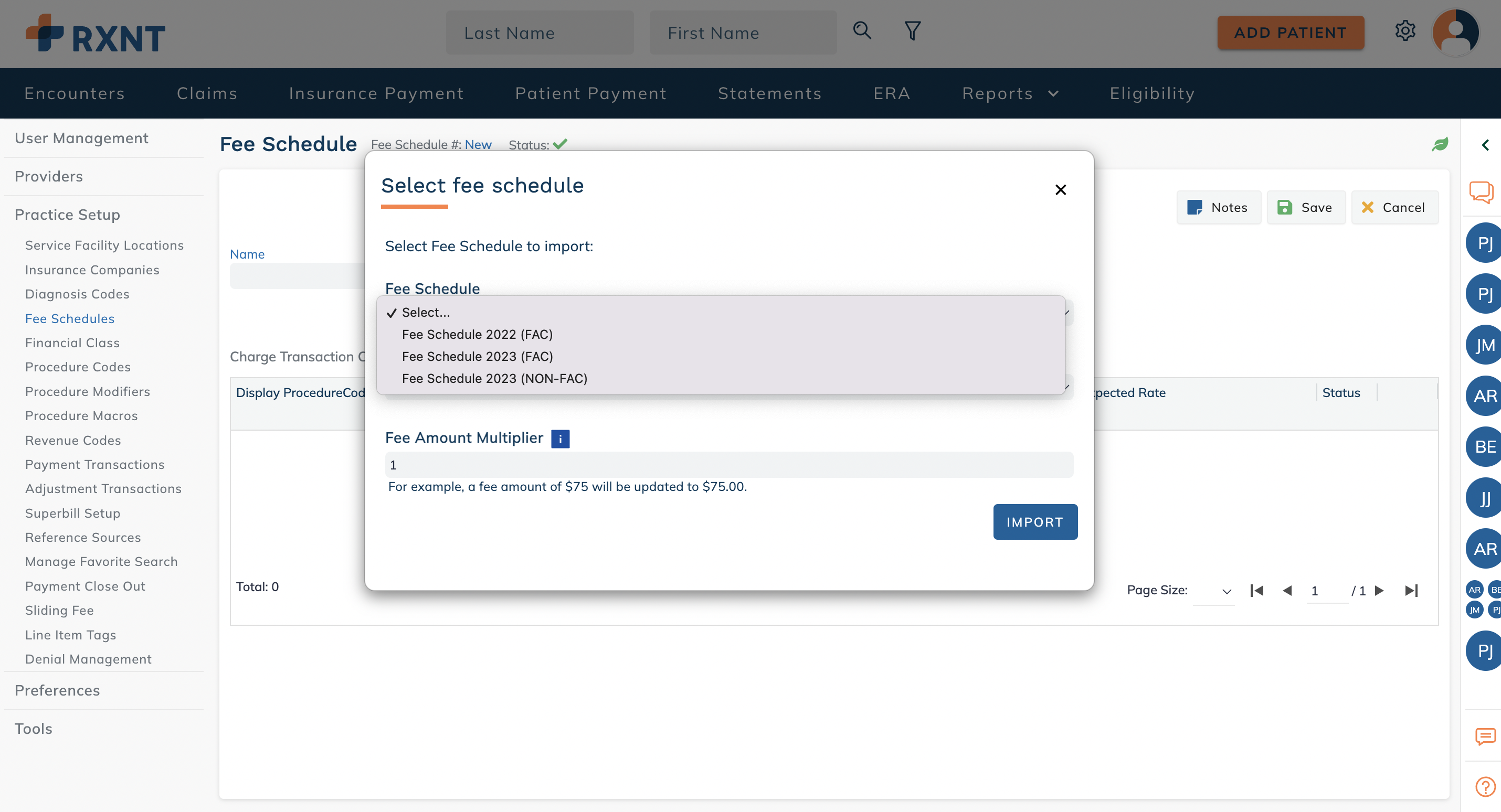Click the IMPORT button to confirm selection

click(1034, 521)
